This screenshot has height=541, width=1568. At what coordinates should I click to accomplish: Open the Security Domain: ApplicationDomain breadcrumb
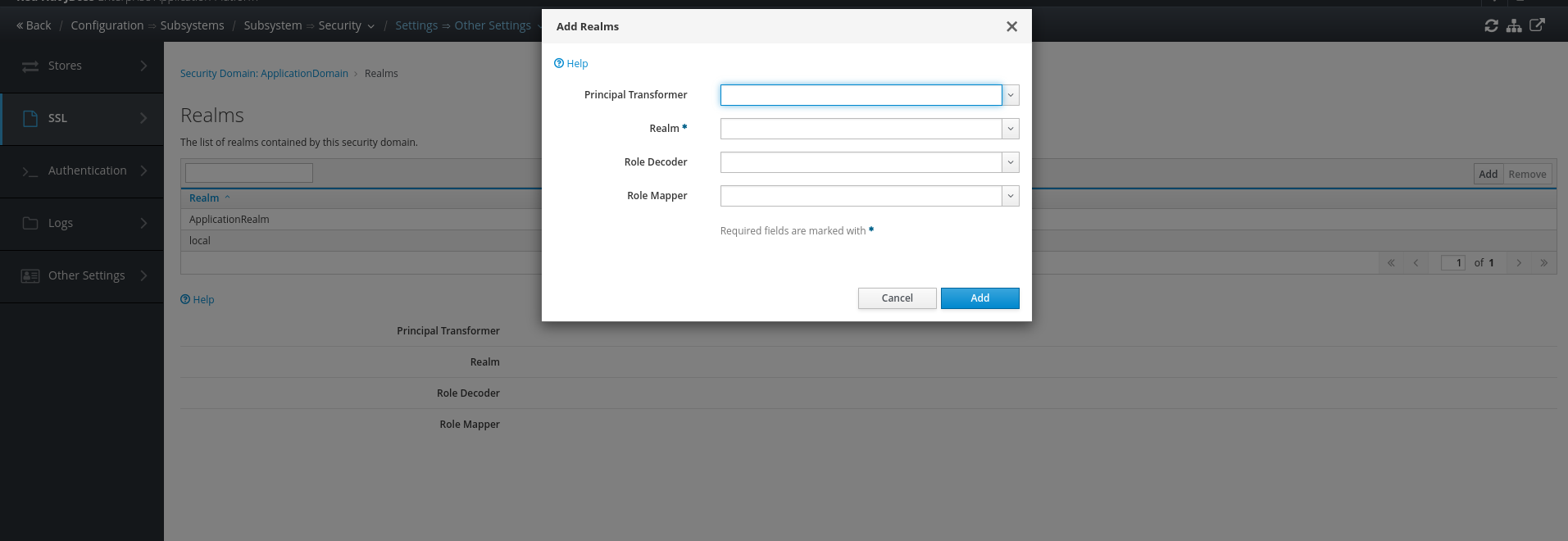point(264,73)
